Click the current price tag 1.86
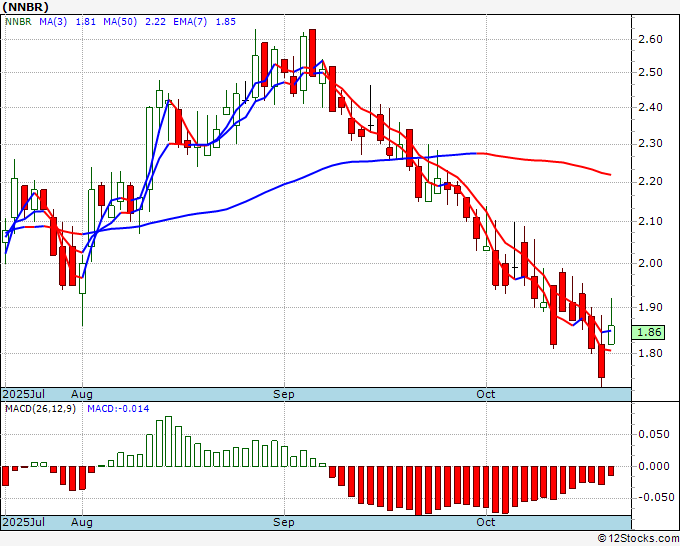This screenshot has height=546, width=680. point(648,332)
